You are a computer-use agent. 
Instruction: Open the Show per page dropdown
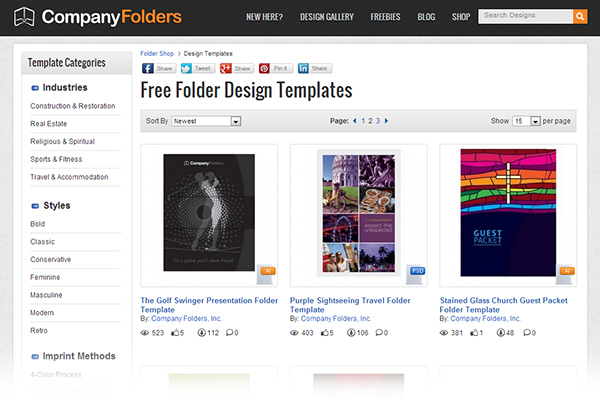click(x=526, y=121)
